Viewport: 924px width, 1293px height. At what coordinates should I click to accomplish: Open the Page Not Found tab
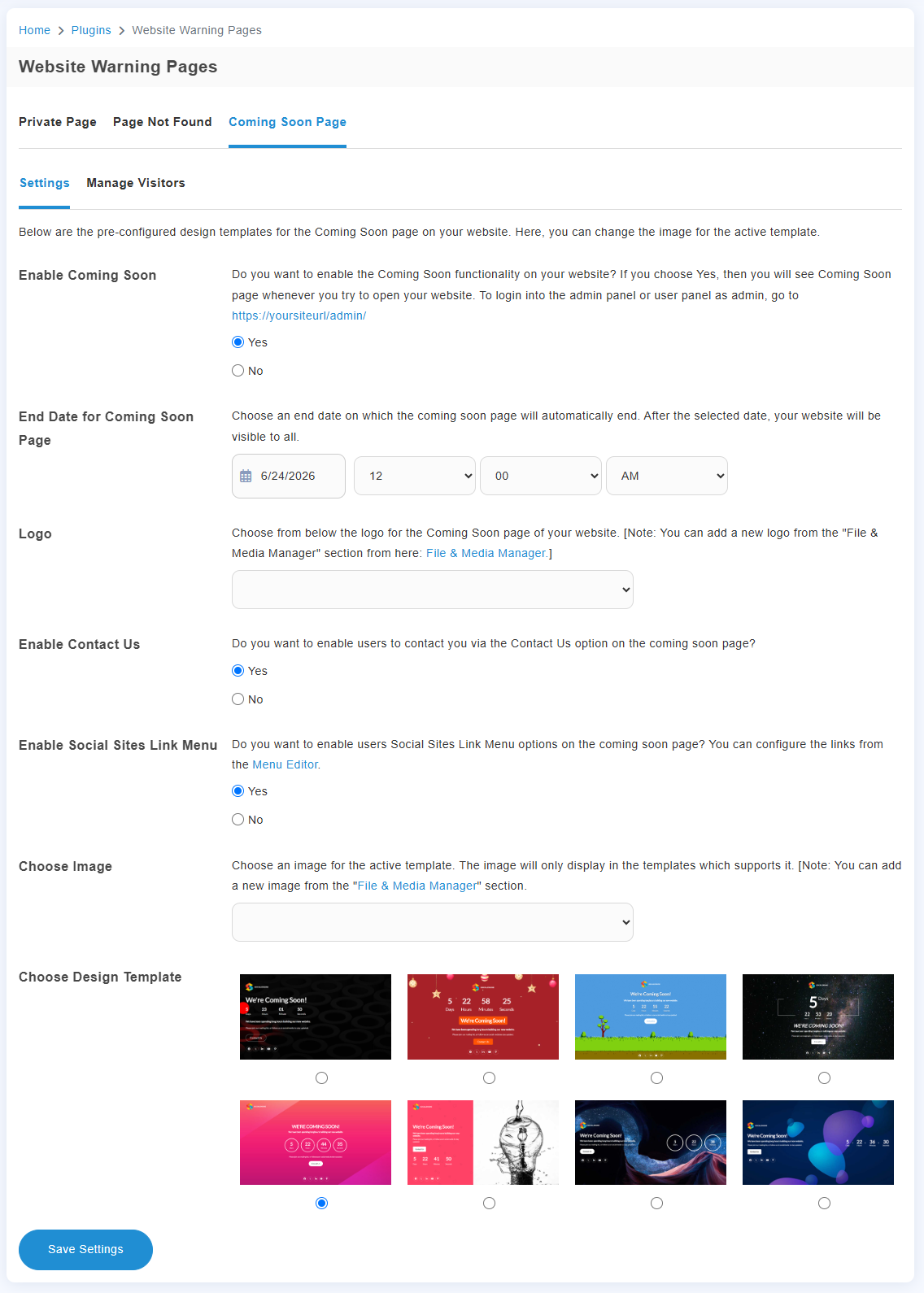(163, 122)
